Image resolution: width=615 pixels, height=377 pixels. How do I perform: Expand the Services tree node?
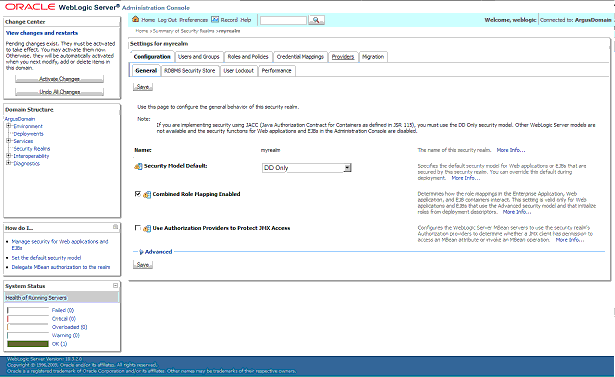[8, 140]
